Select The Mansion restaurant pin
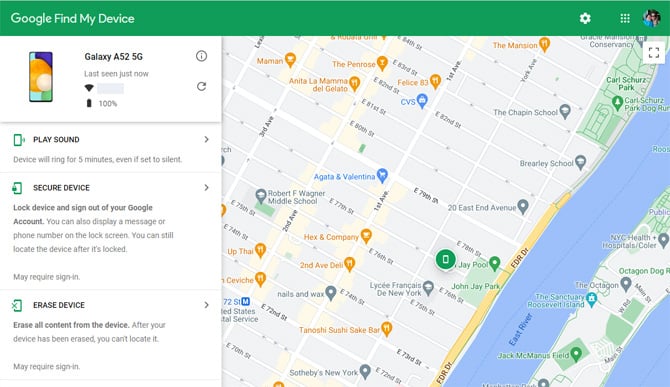The height and width of the screenshot is (387, 670). pos(544,44)
